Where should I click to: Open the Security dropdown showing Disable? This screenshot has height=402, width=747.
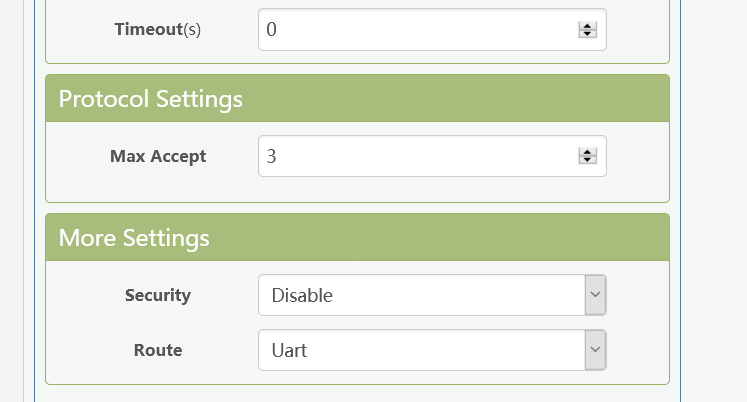pyautogui.click(x=420, y=295)
